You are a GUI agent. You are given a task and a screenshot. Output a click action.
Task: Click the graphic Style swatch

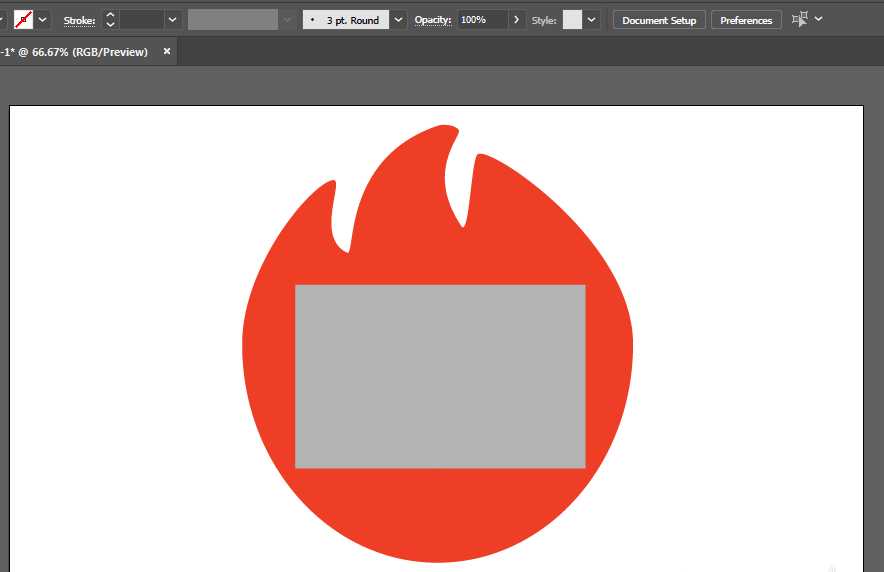(x=572, y=20)
